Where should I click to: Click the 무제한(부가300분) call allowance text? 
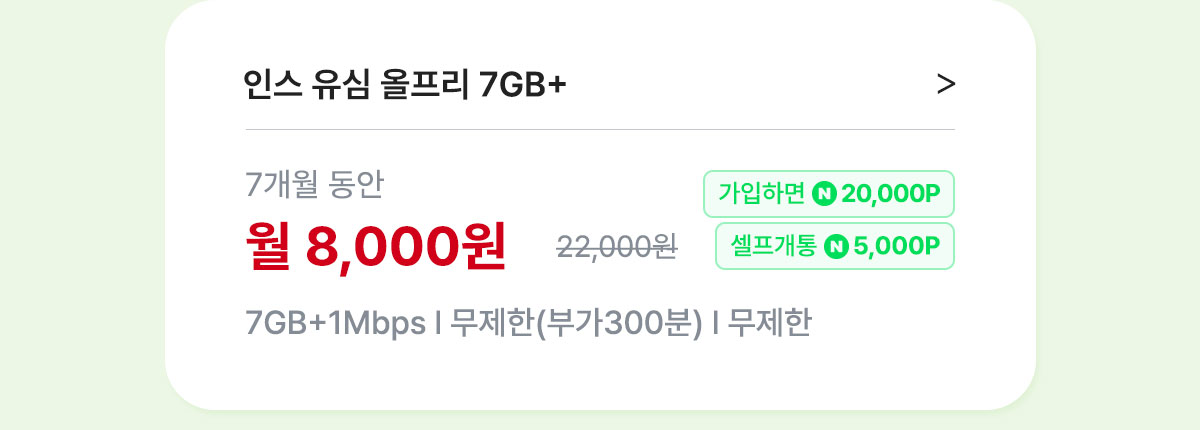tap(577, 325)
